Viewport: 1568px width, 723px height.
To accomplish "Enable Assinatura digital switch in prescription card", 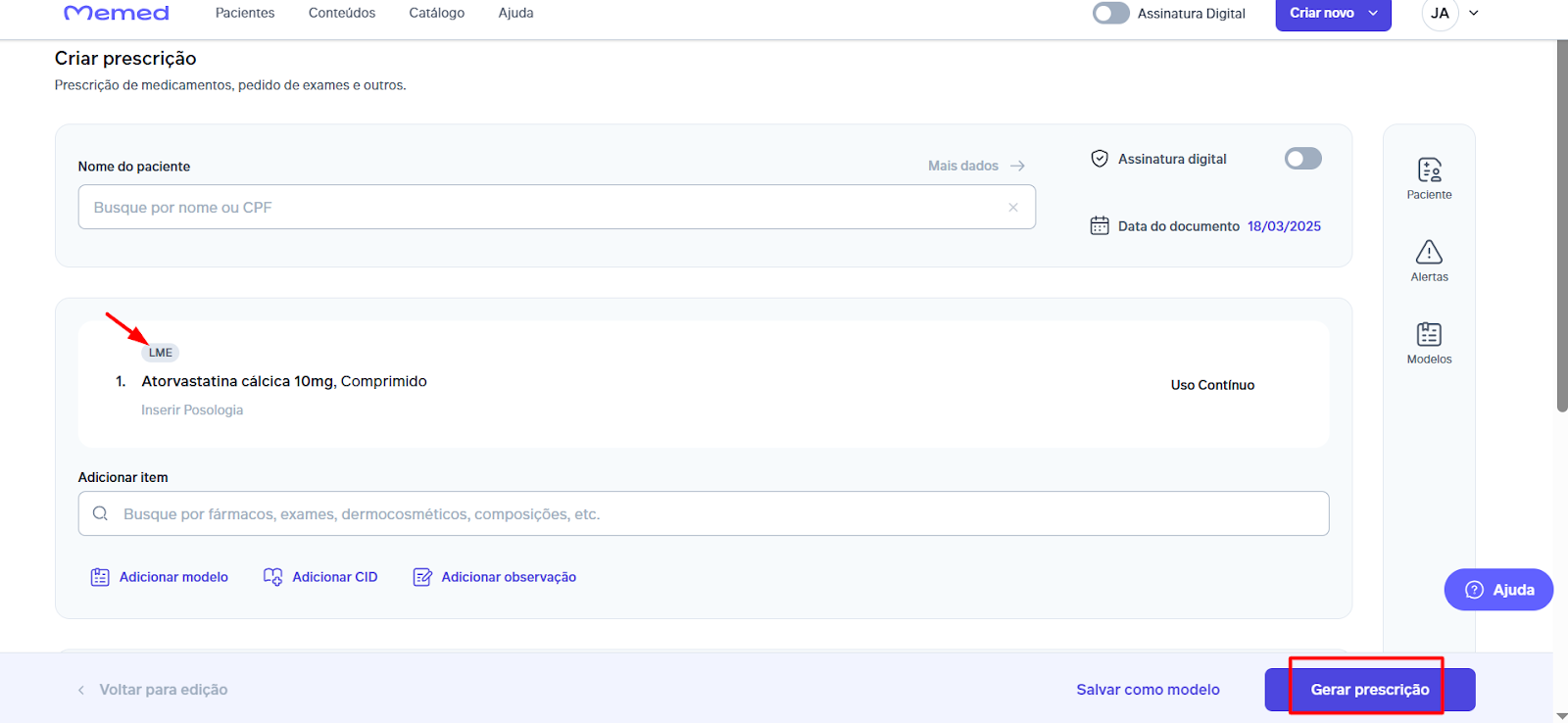I will pos(1302,159).
